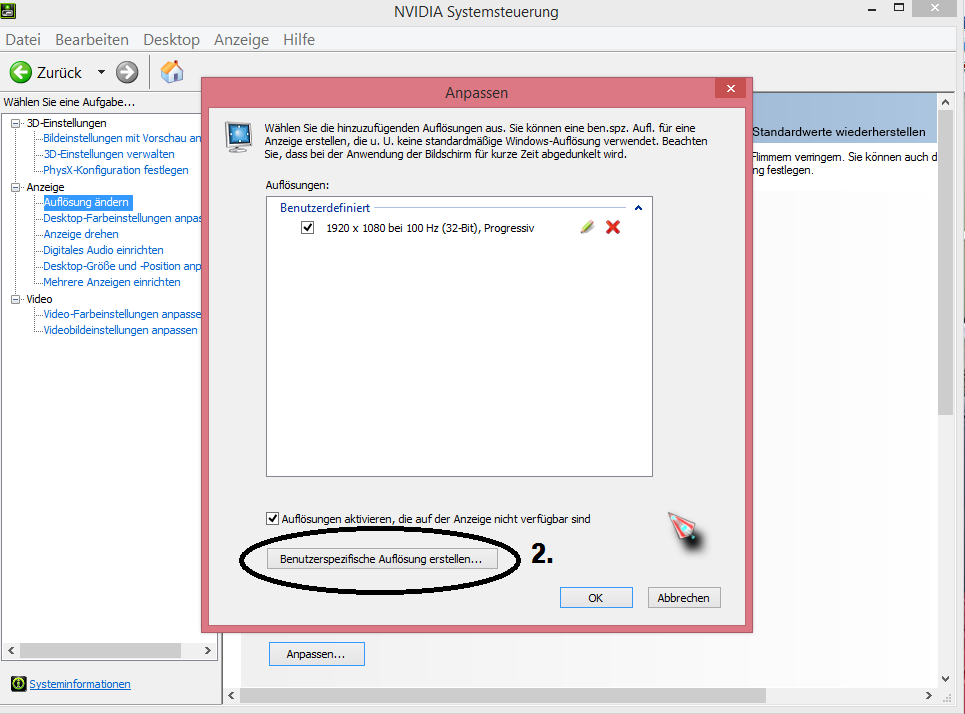The image size is (965, 714).
Task: Collapse the Anzeige tree node
Action: 16,187
